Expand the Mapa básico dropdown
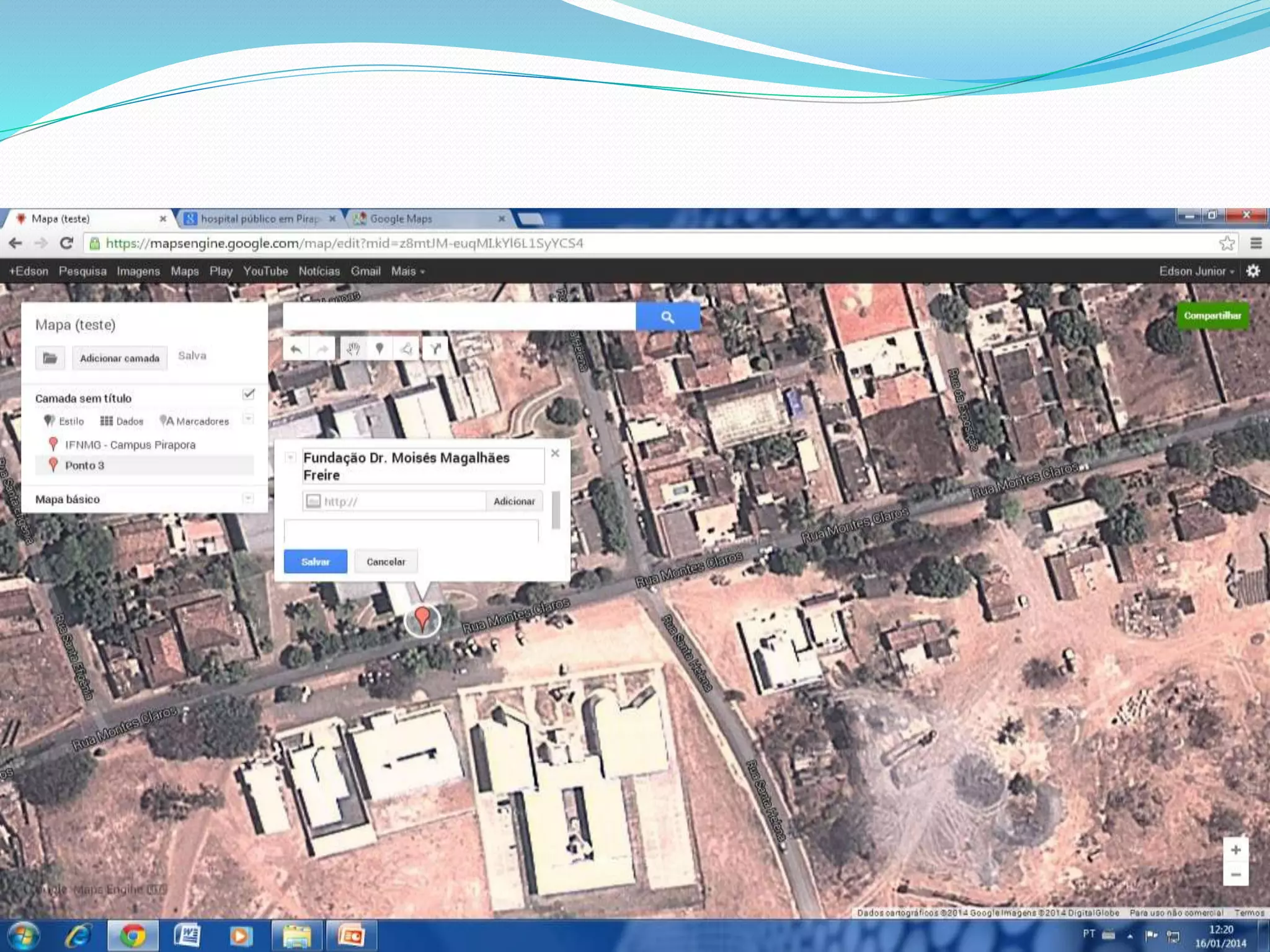This screenshot has width=1270, height=952. [x=248, y=498]
